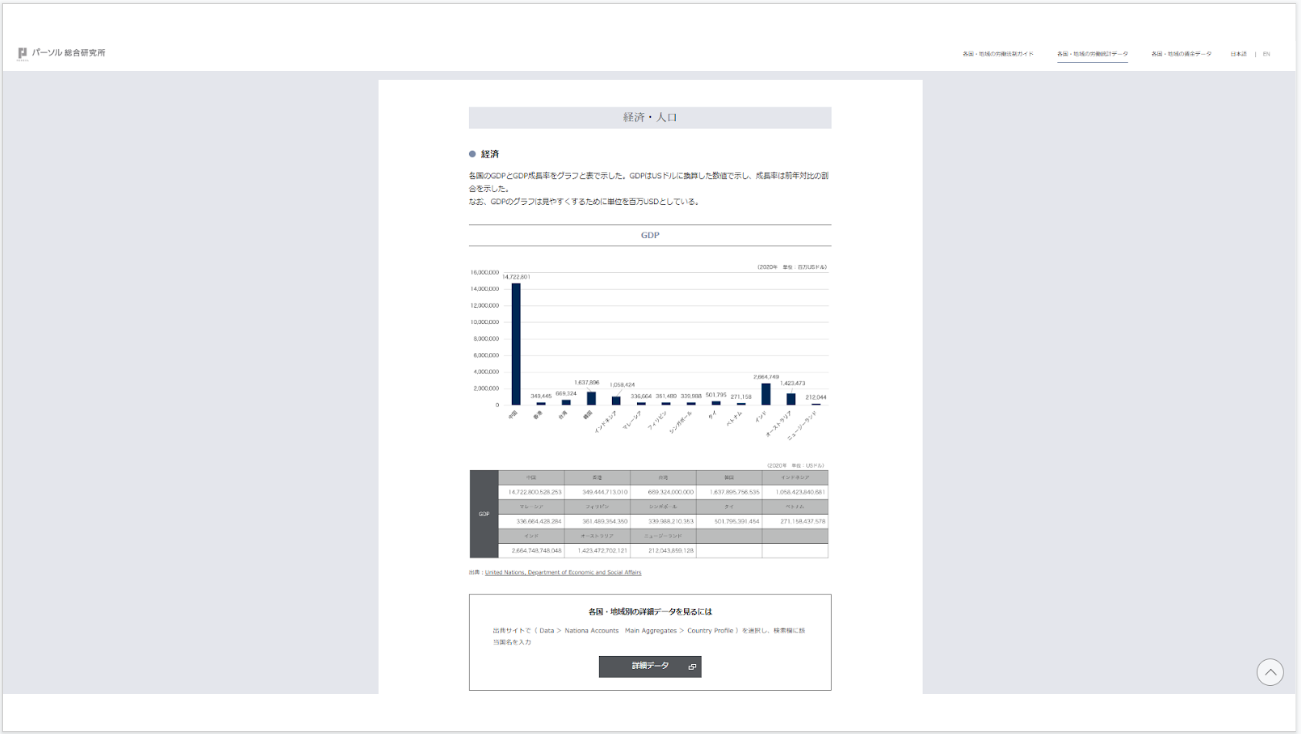Go to the 賃金データ navigation item
The image size is (1301, 734).
1181,54
